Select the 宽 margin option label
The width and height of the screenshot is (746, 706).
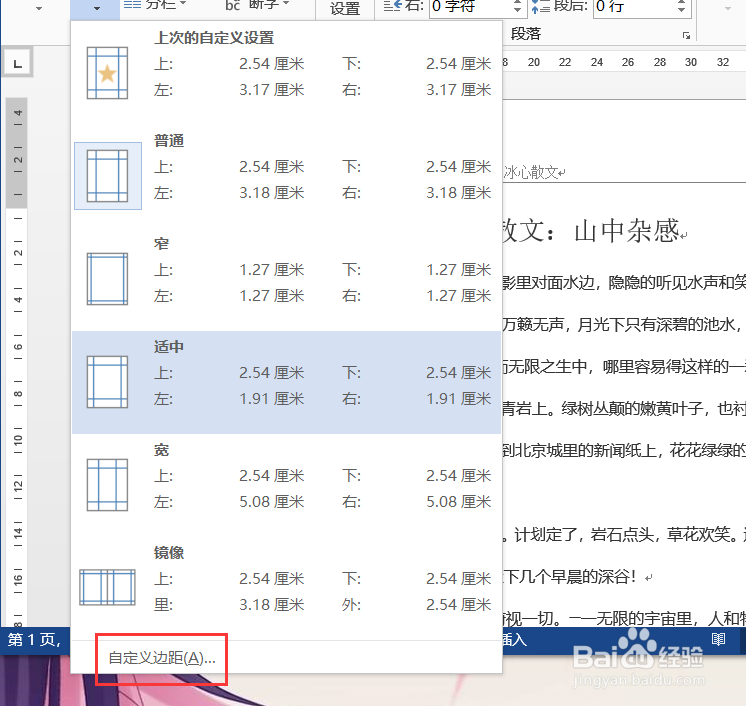[161, 450]
